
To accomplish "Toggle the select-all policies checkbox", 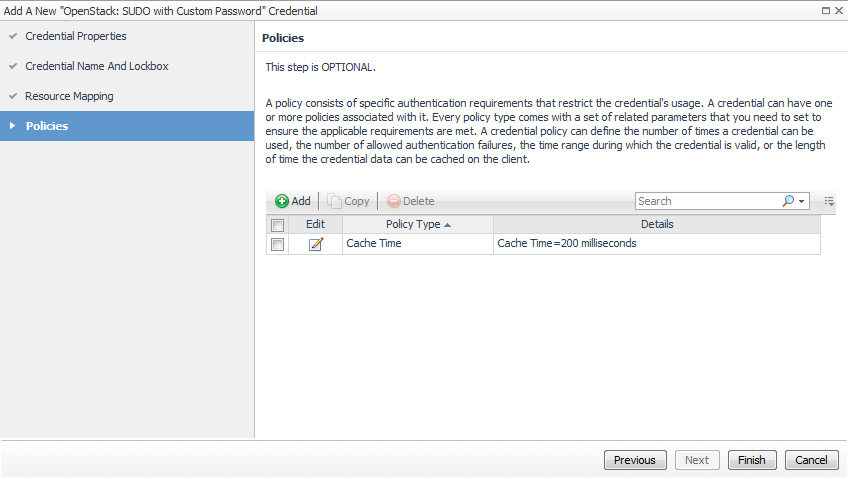I will tap(278, 225).
